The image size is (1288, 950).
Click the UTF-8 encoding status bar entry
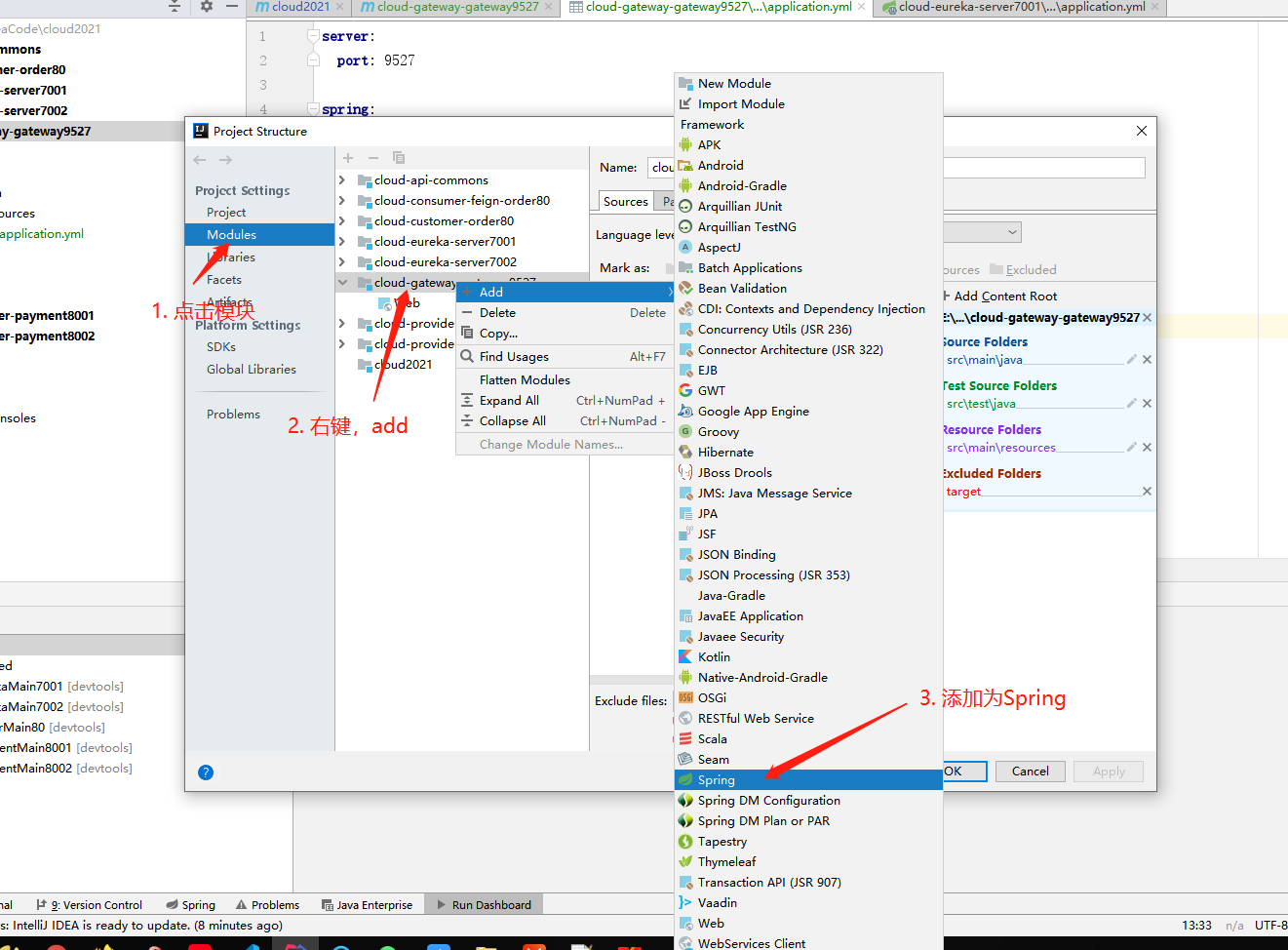coord(1270,926)
